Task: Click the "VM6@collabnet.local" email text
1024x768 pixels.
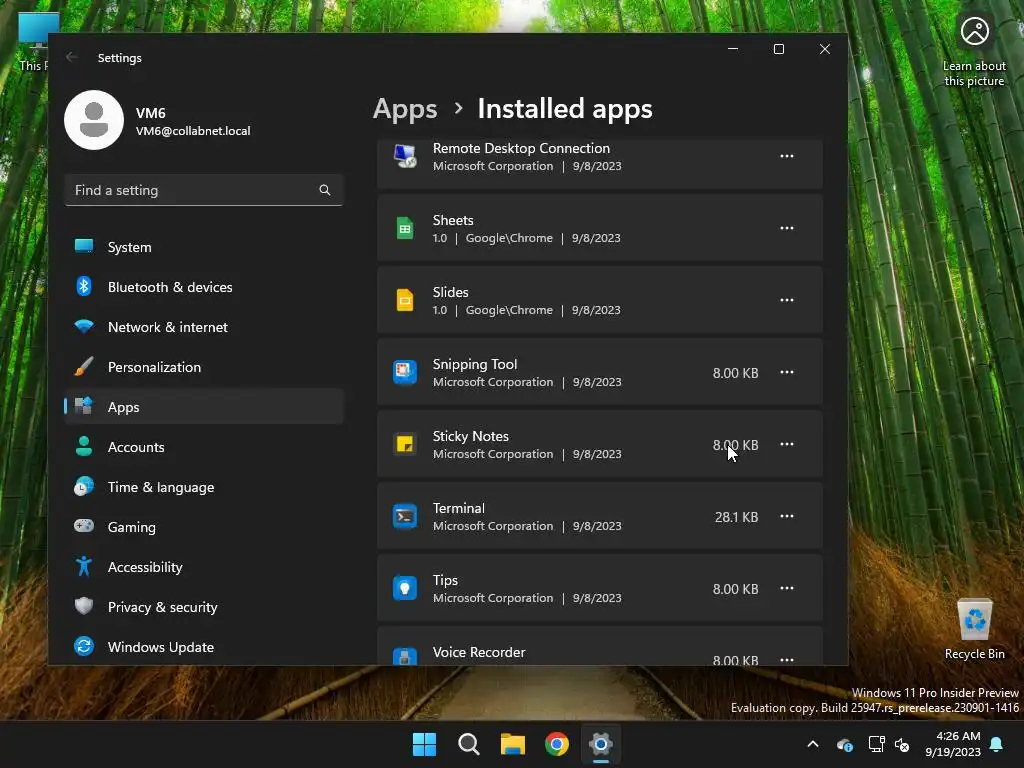Action: (193, 131)
